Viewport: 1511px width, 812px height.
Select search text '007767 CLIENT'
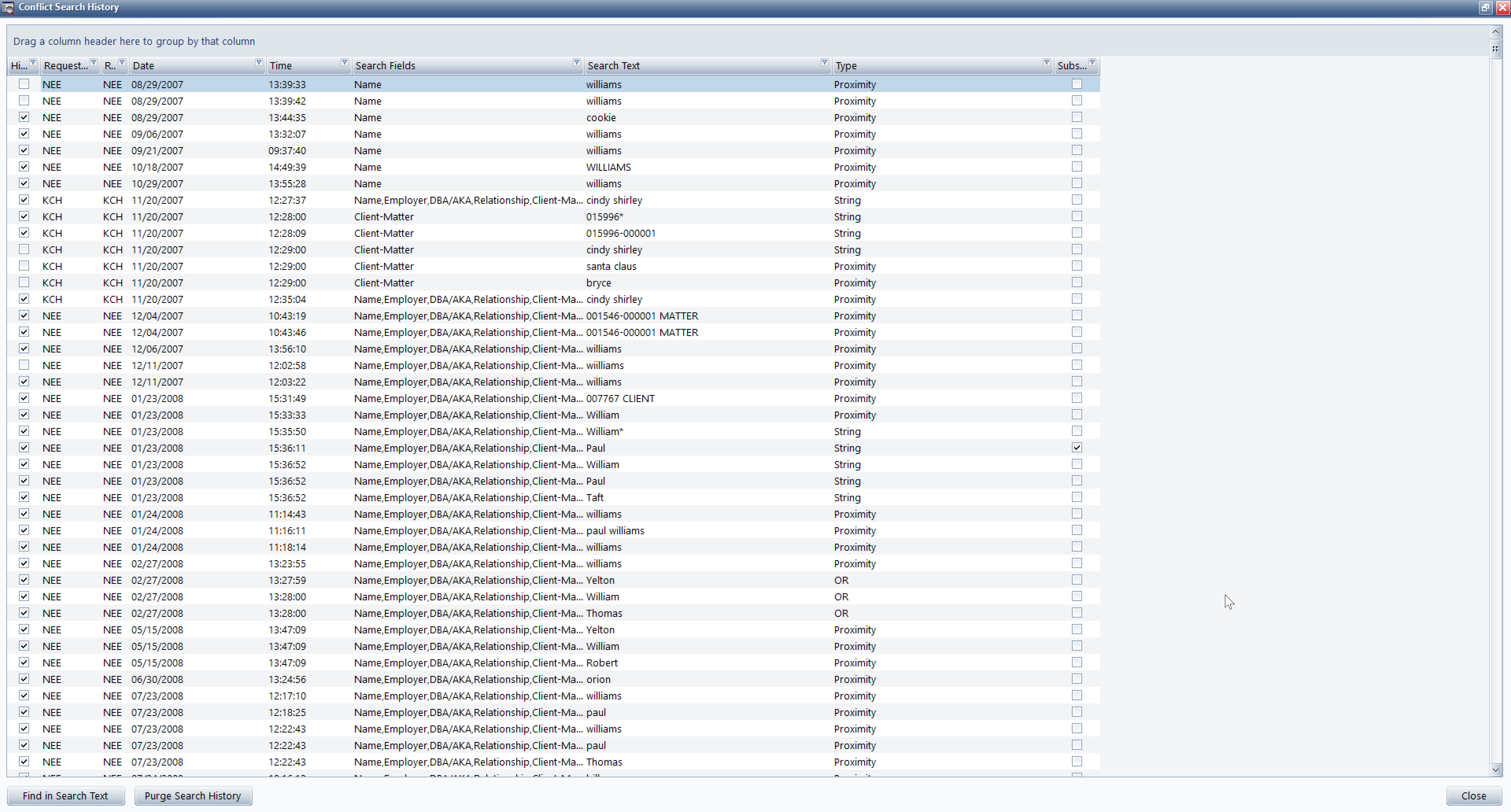(621, 399)
